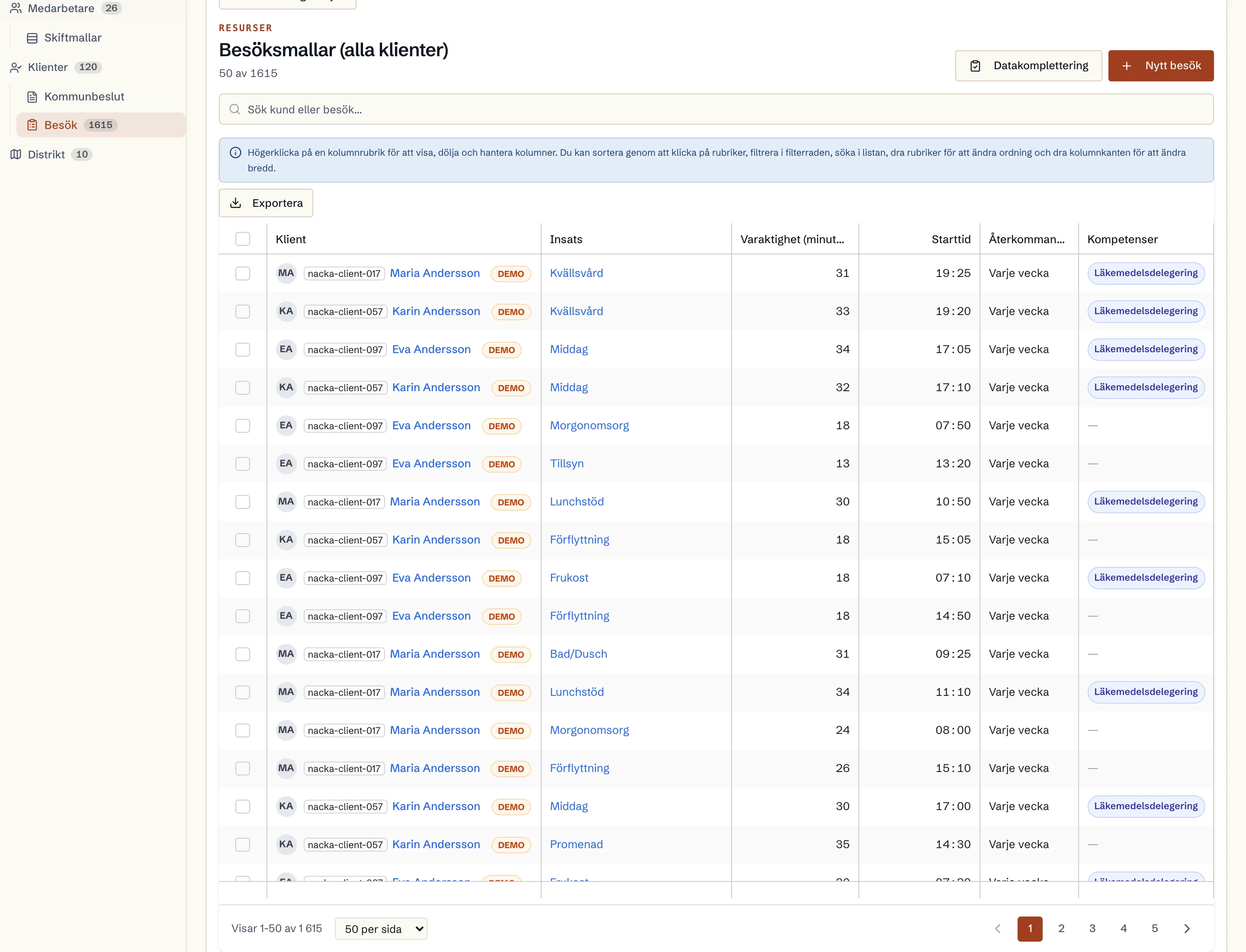Click the previous page left chevron
1246x952 pixels.
pos(998,928)
